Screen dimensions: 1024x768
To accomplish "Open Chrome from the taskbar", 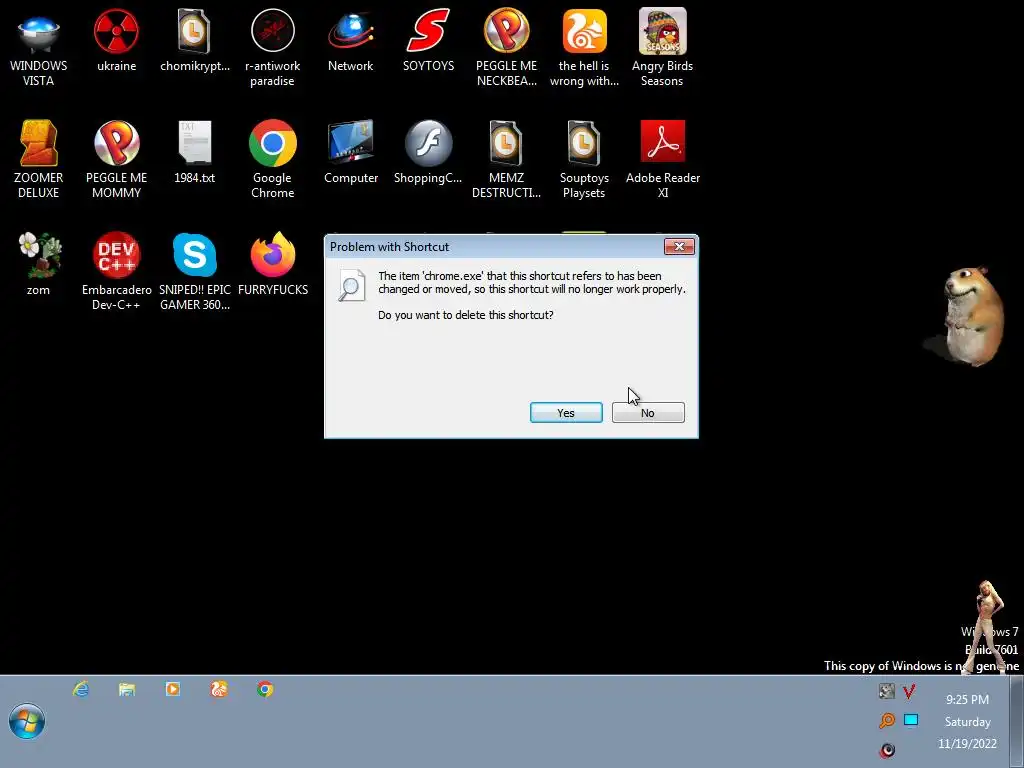I will pos(264,689).
